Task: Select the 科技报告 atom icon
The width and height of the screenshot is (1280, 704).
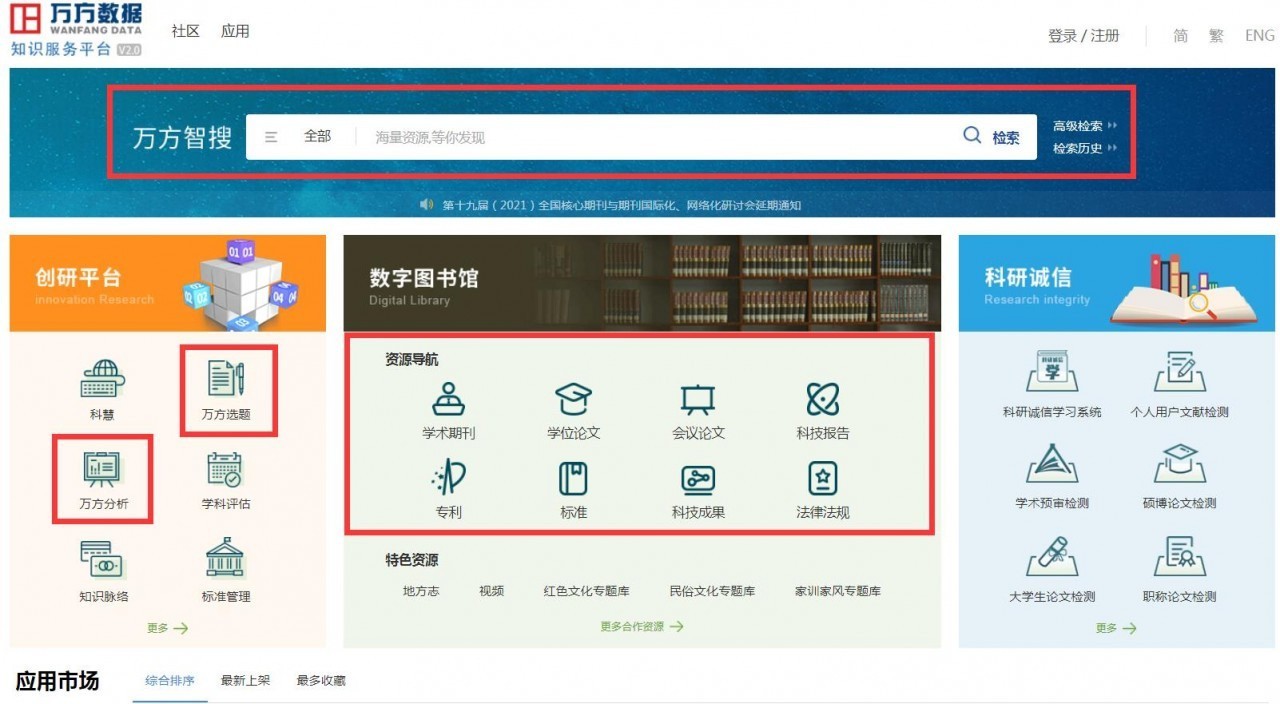Action: pos(822,400)
